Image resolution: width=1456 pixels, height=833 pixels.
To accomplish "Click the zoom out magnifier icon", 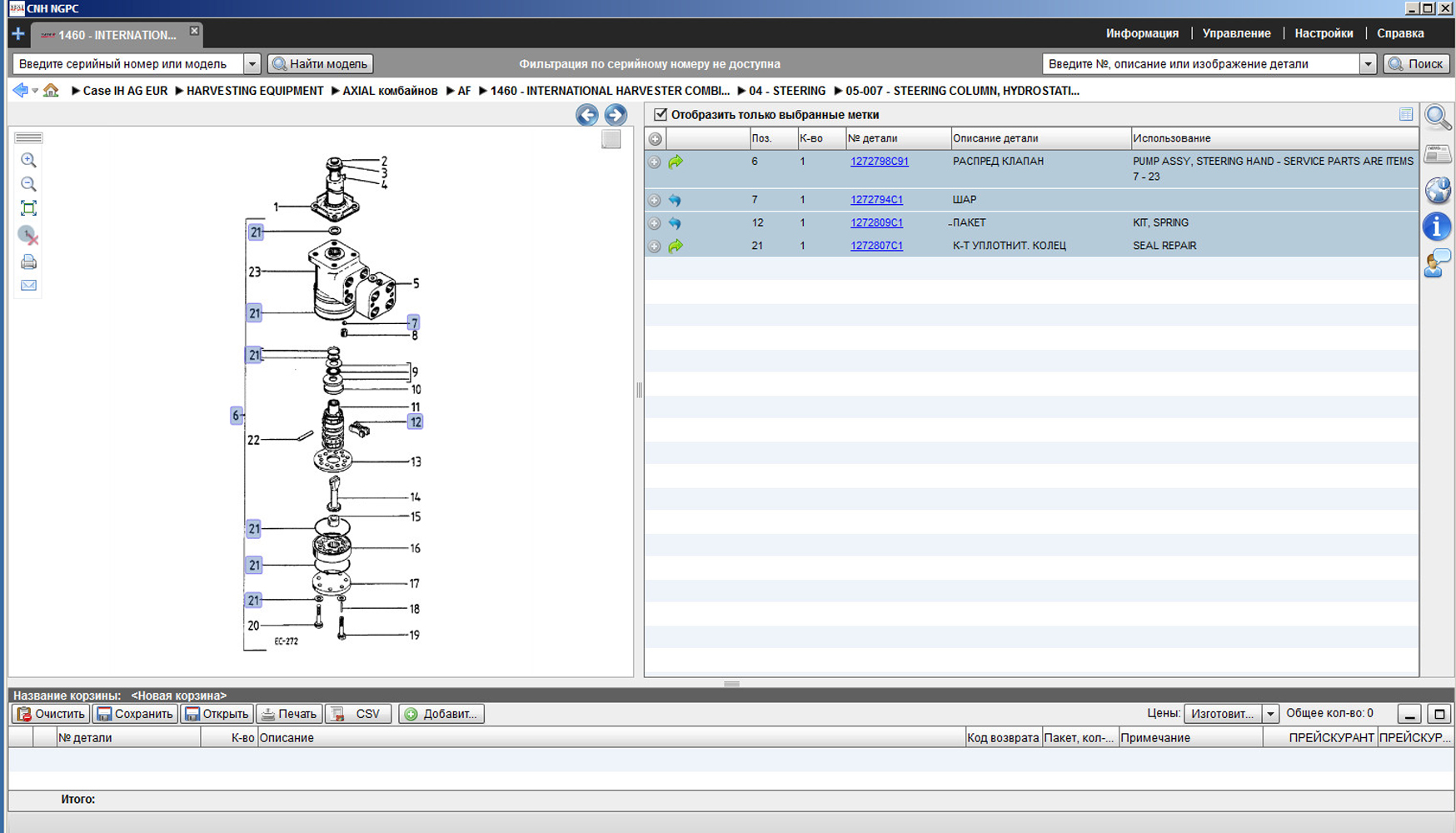I will [x=28, y=184].
